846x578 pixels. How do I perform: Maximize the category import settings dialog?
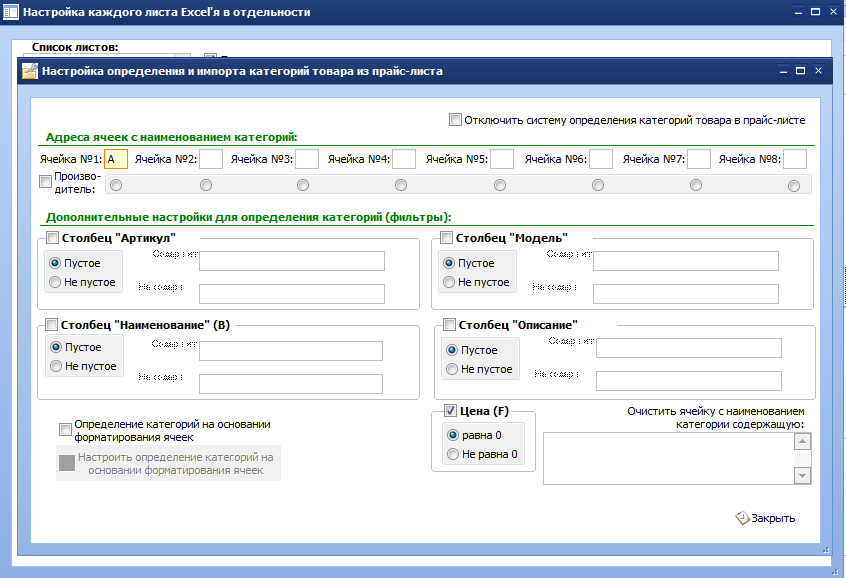(x=801, y=71)
